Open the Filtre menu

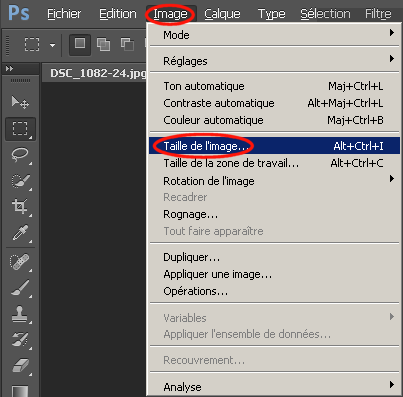pos(378,14)
